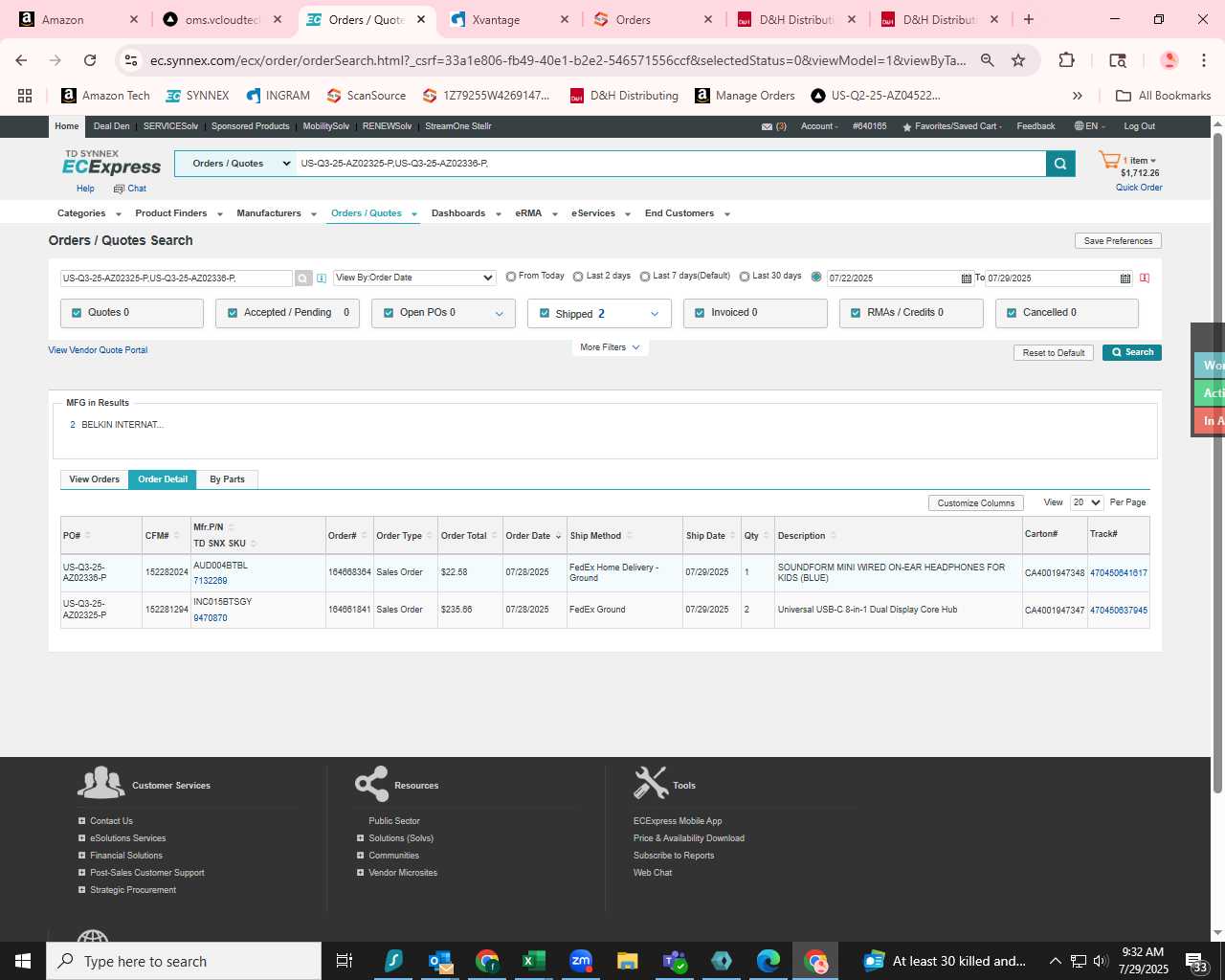This screenshot has width=1225, height=980.
Task: Open the From date calendar picker icon
Action: 966,278
